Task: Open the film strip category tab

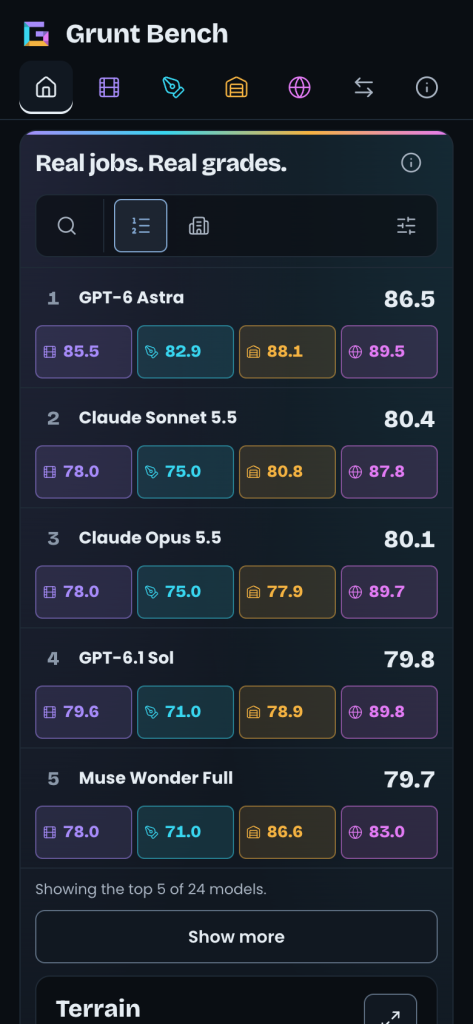Action: tap(109, 87)
